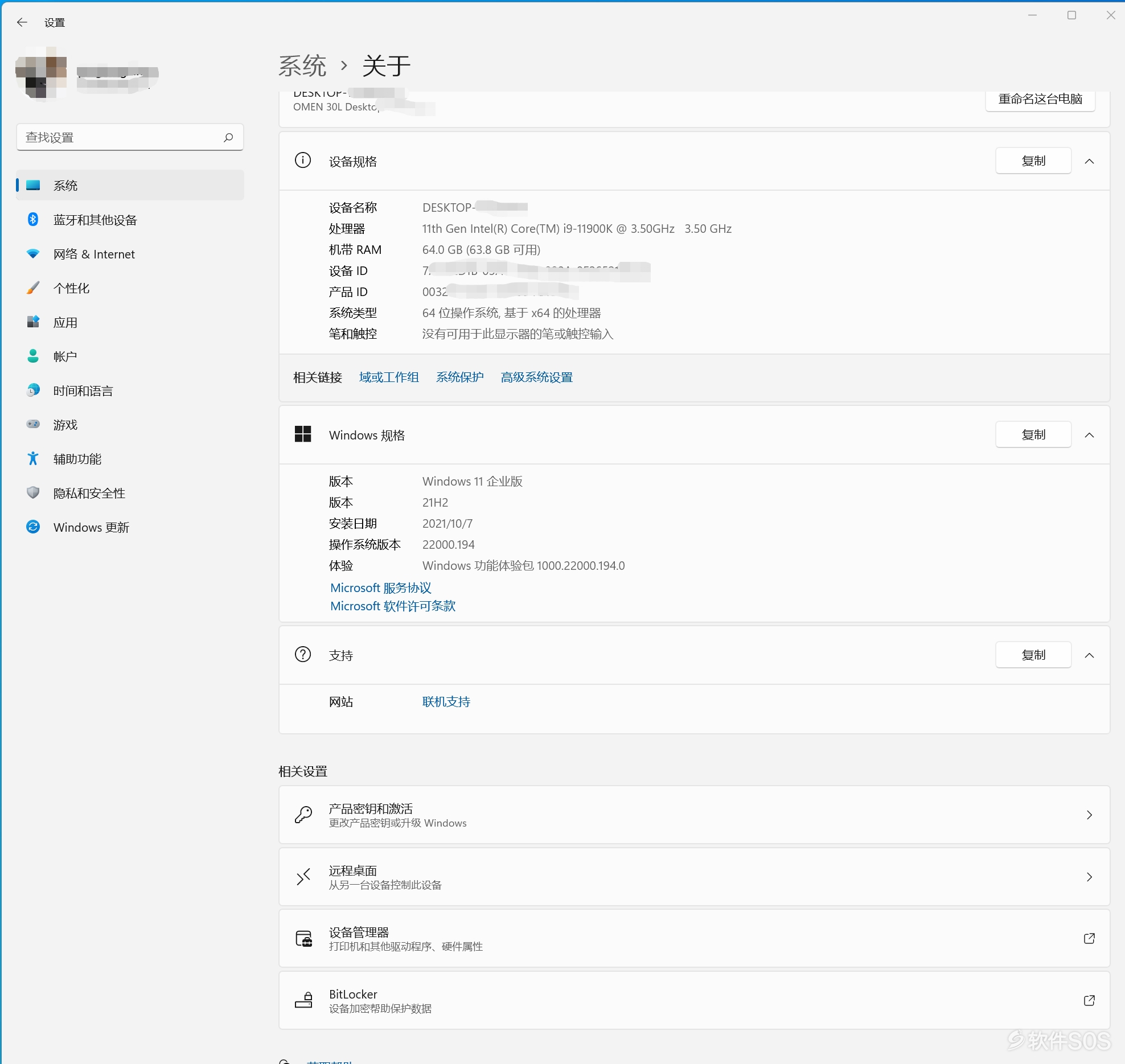1125x1064 pixels.
Task: Open 域或工作组 link
Action: tap(389, 377)
